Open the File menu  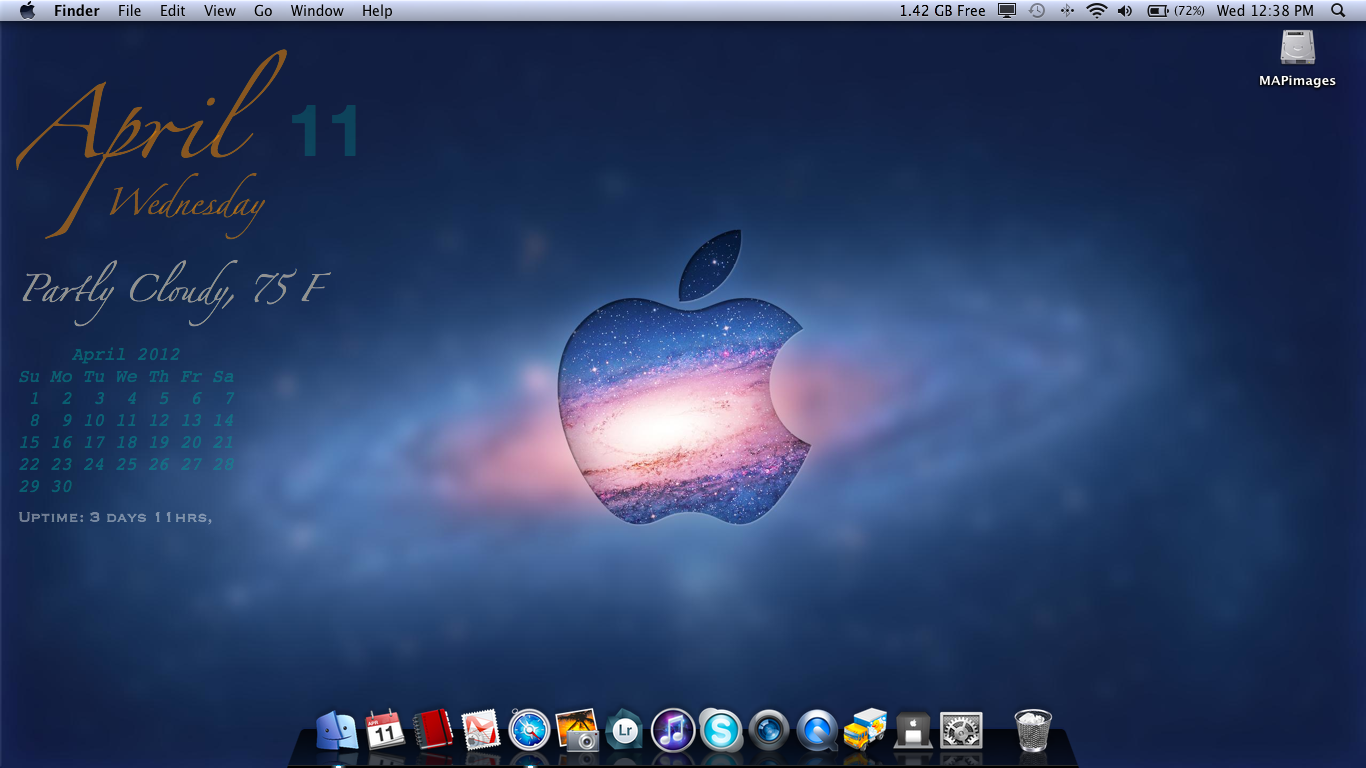129,11
